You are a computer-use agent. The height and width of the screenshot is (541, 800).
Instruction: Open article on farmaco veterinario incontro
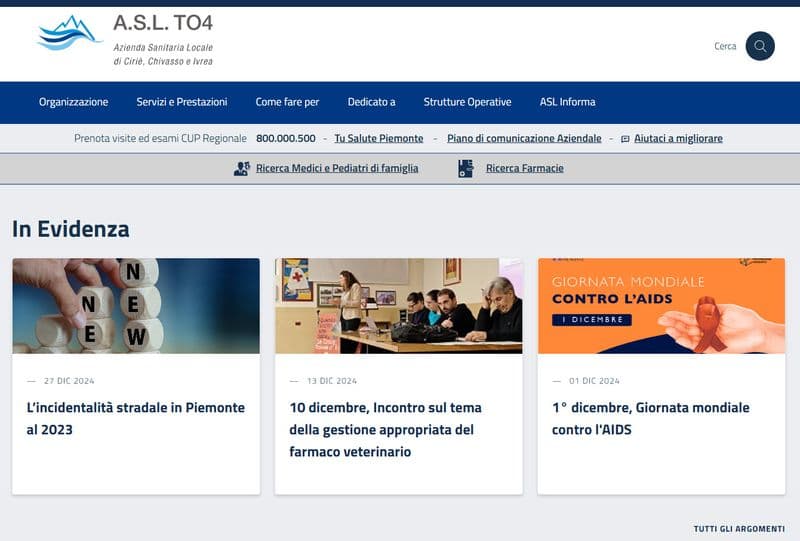[x=386, y=430]
